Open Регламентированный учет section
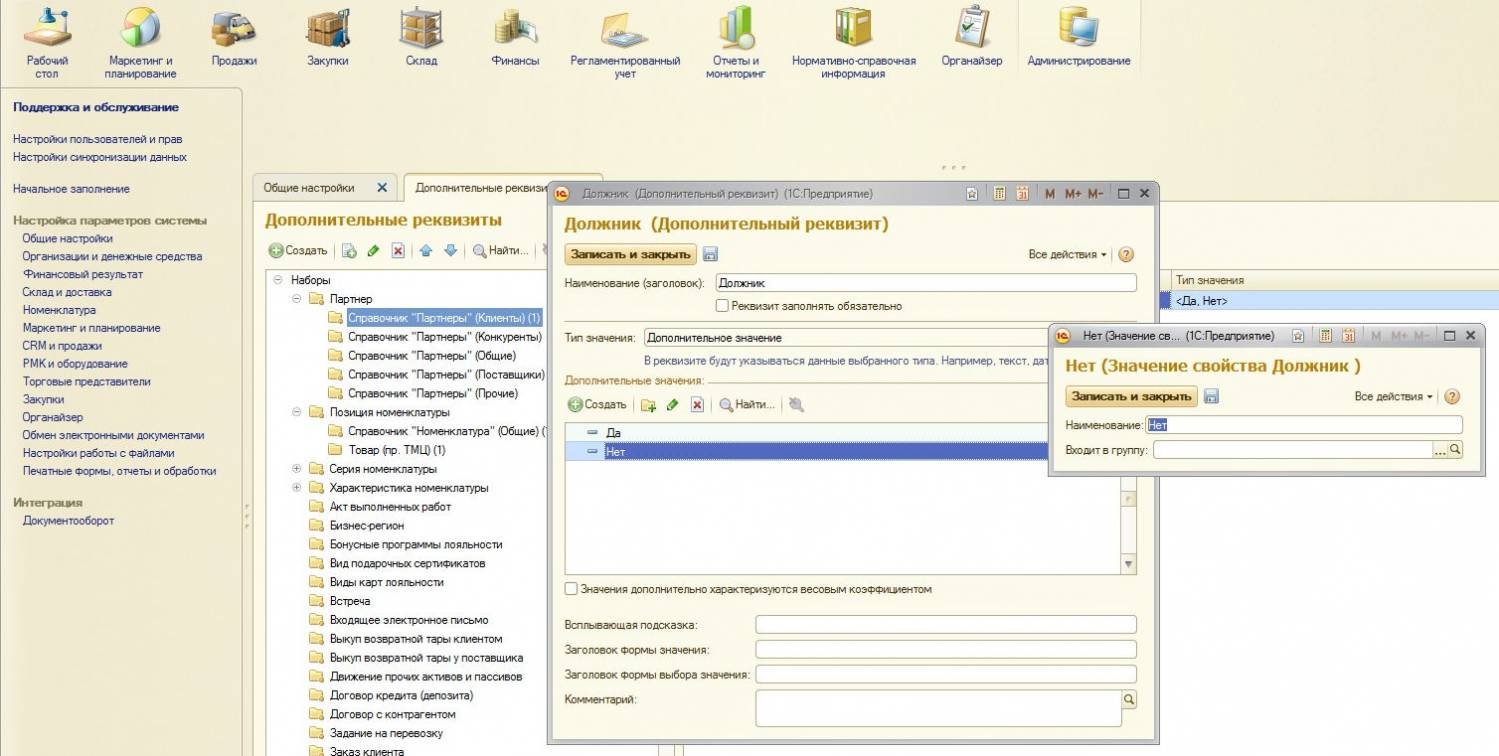Image resolution: width=1499 pixels, height=756 pixels. coord(625,40)
